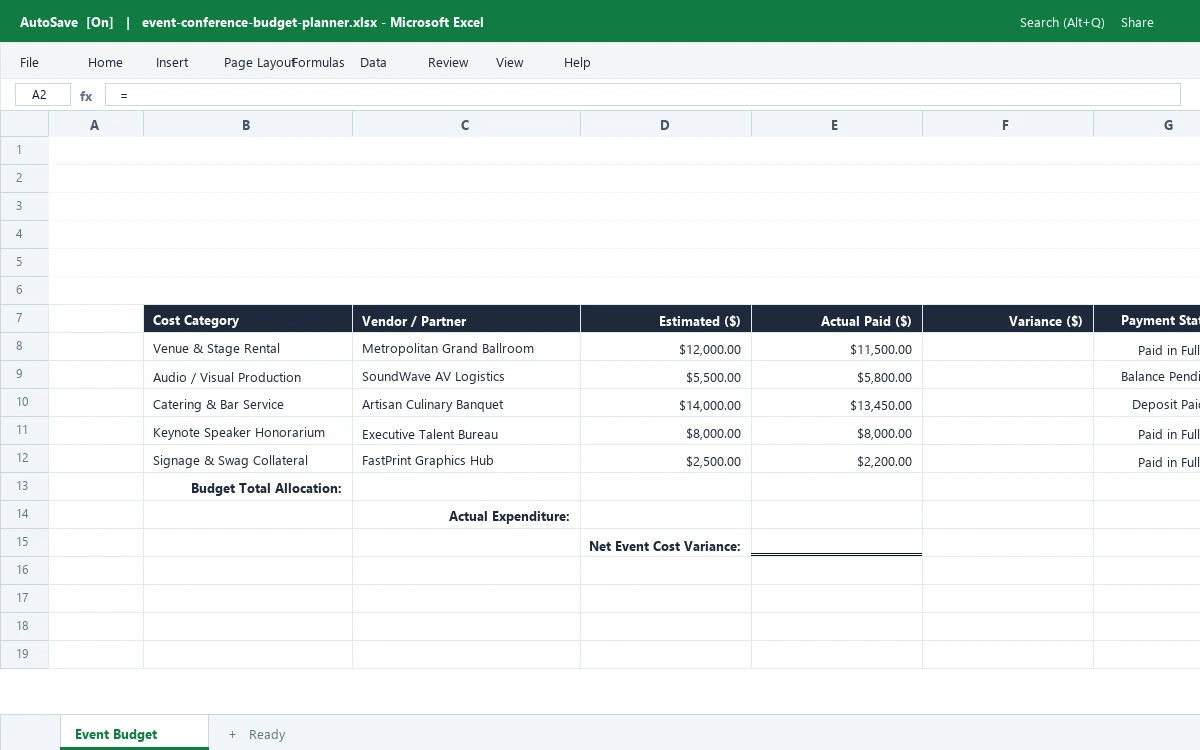This screenshot has width=1200, height=750.
Task: Select the empty total cell beside Net Event Cost Variance
Action: point(837,543)
